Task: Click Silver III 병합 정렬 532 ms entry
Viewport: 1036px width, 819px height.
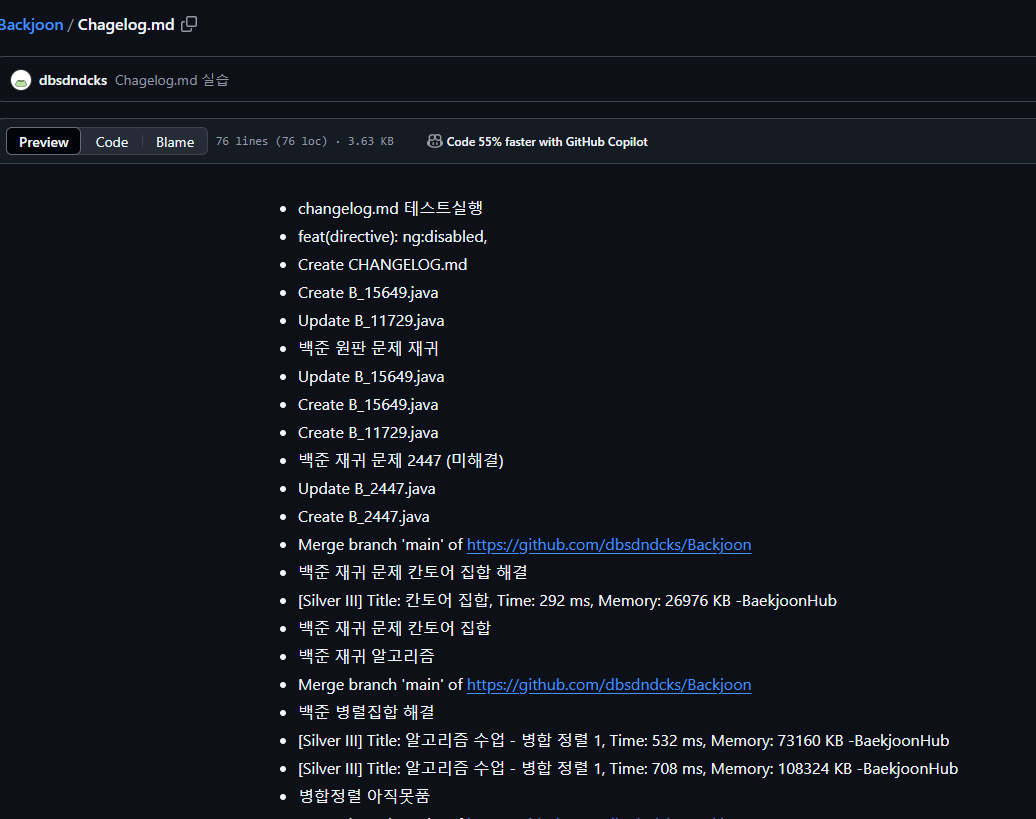Action: 624,740
